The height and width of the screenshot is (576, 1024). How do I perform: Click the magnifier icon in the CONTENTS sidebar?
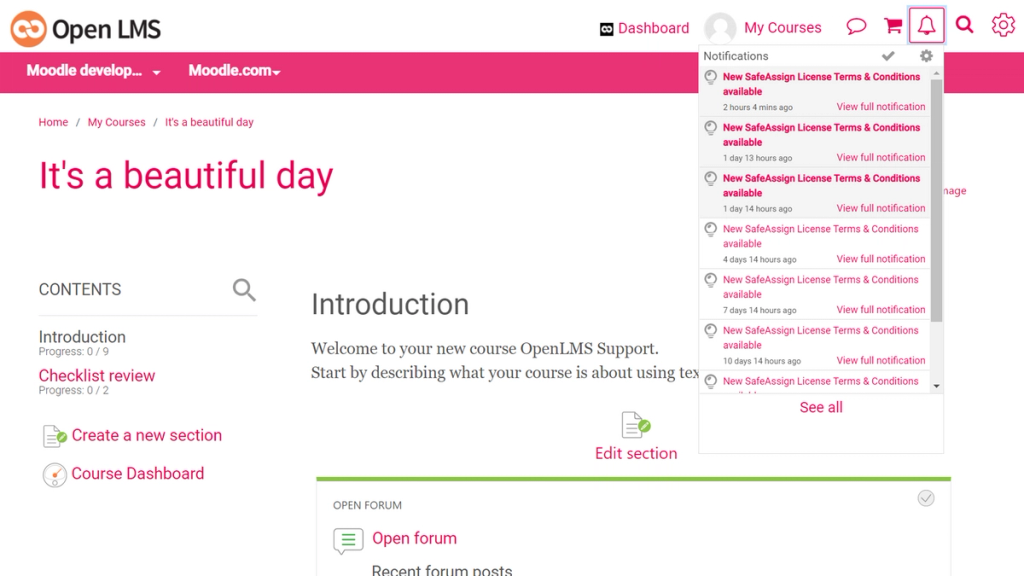click(x=244, y=289)
